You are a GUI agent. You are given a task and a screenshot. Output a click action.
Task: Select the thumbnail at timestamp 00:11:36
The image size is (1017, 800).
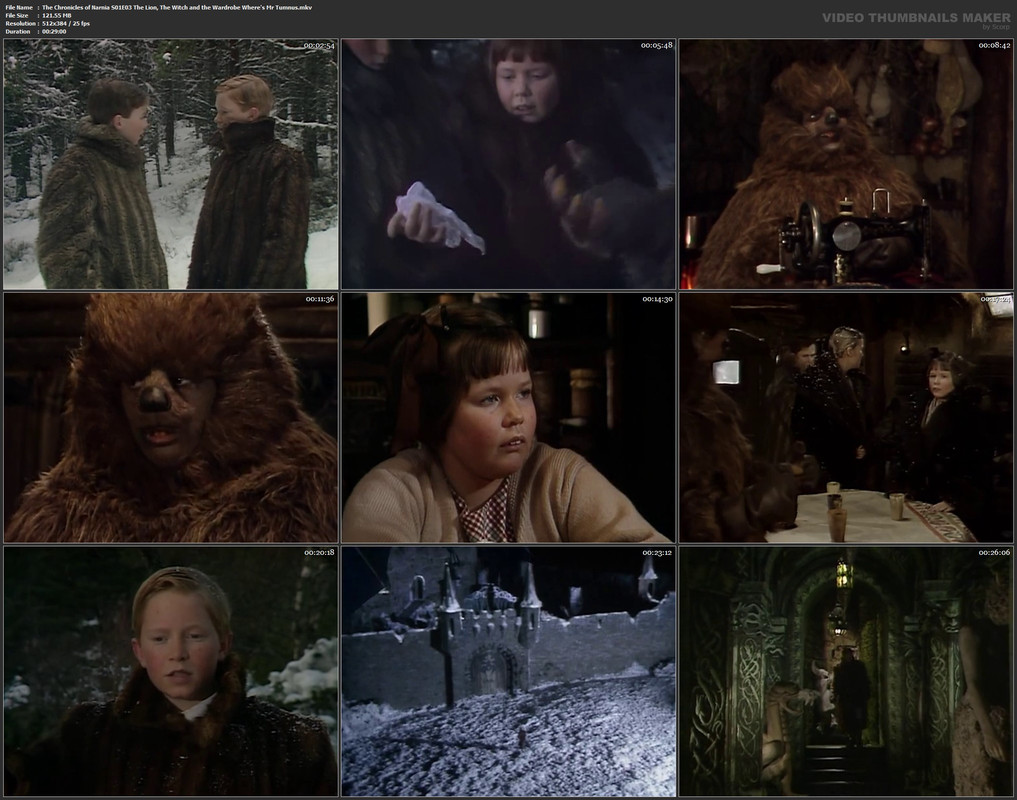[171, 418]
